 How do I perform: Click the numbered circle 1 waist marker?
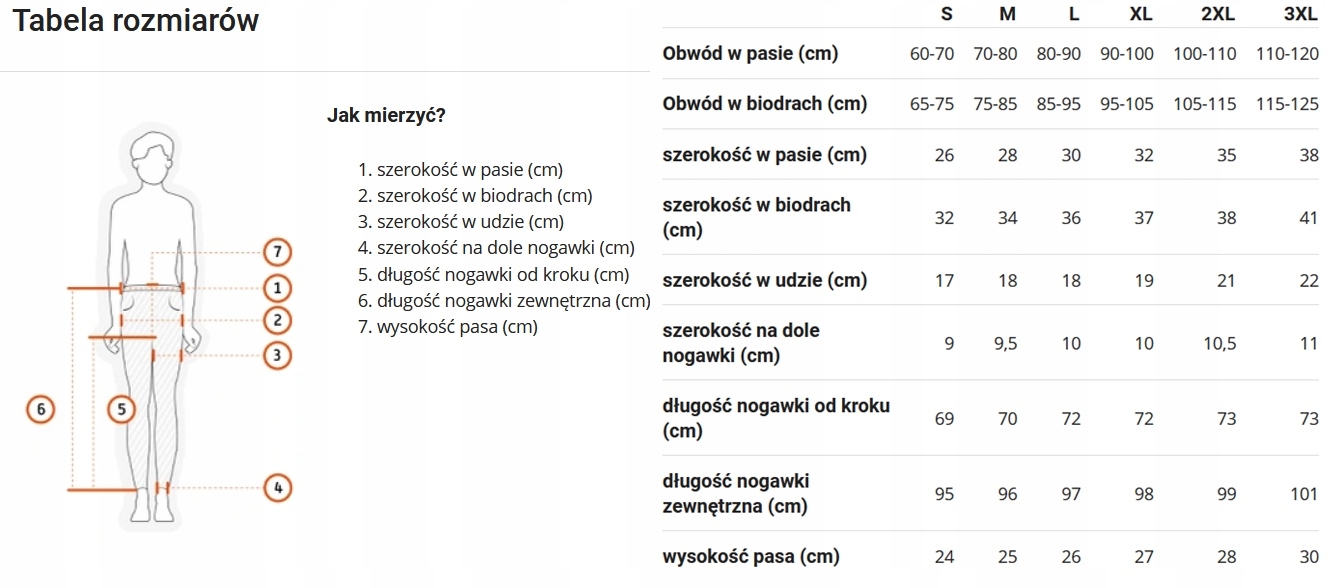point(278,288)
